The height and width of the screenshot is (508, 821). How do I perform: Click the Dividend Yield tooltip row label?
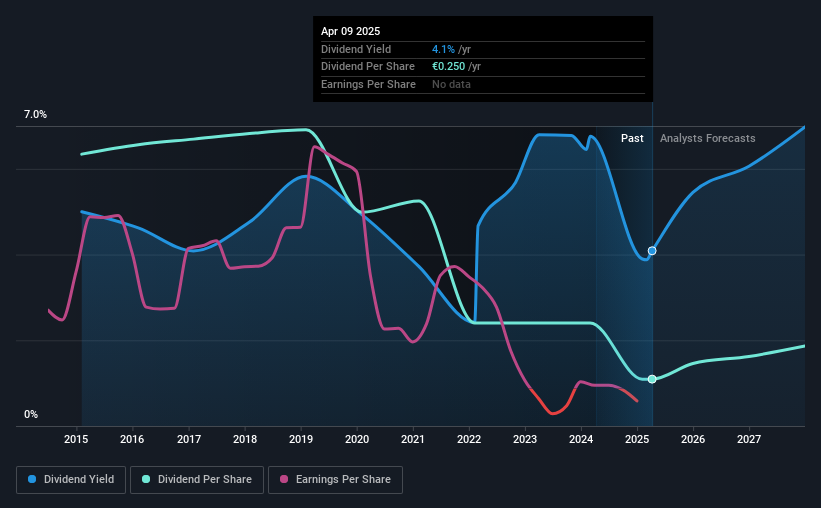356,49
